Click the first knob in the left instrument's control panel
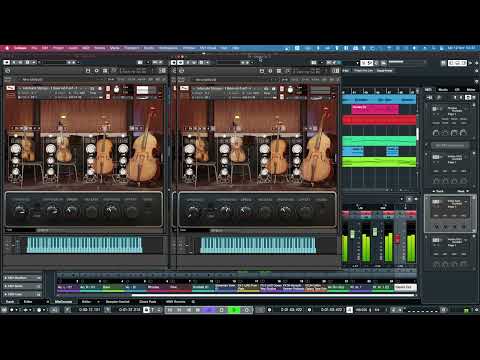 point(20,211)
